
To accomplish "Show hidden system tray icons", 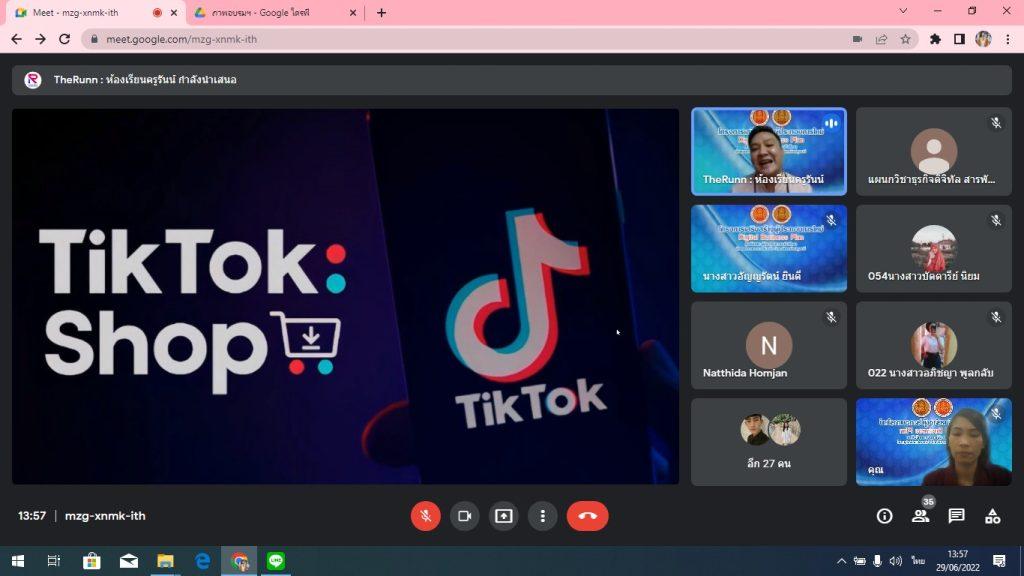I will tap(841, 561).
